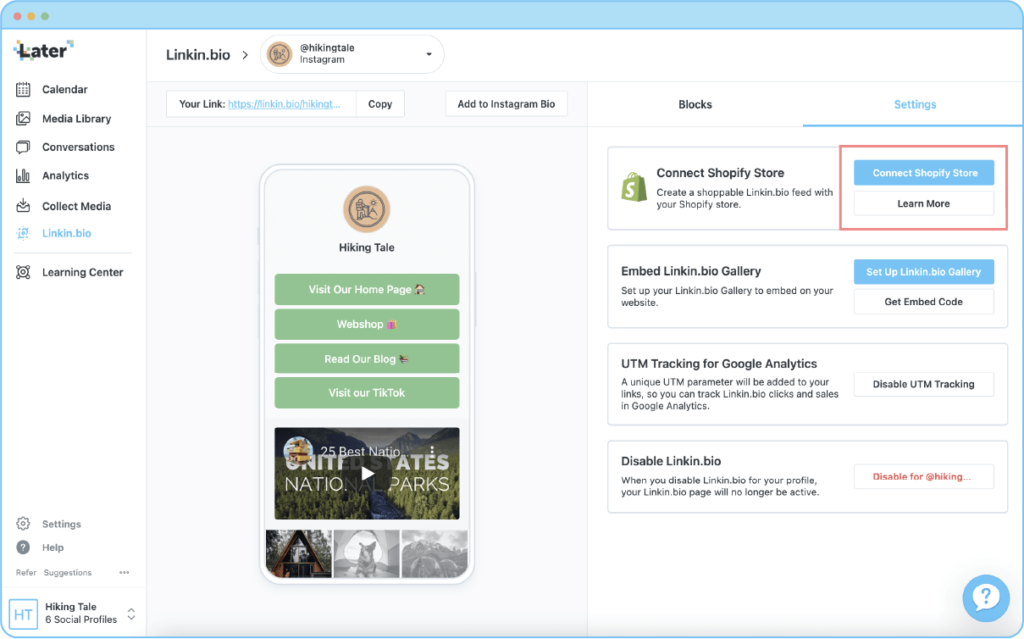Go to Conversations in the sidebar
1024x639 pixels.
[x=78, y=147]
